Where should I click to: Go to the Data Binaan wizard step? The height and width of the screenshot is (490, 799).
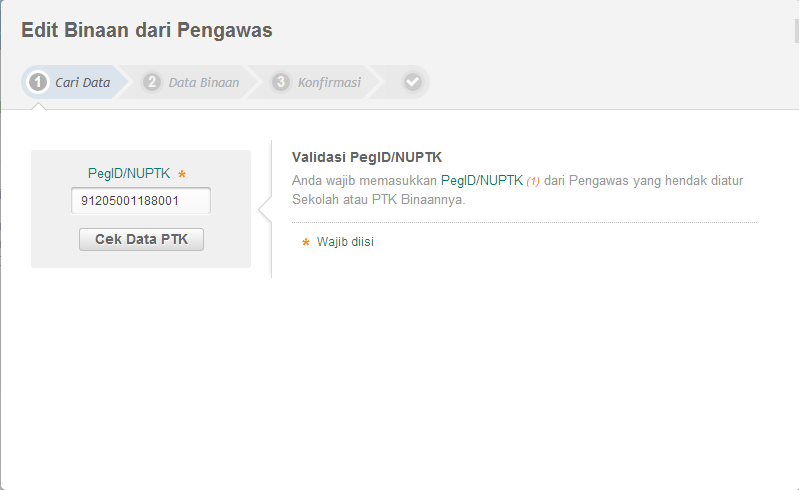pos(203,82)
